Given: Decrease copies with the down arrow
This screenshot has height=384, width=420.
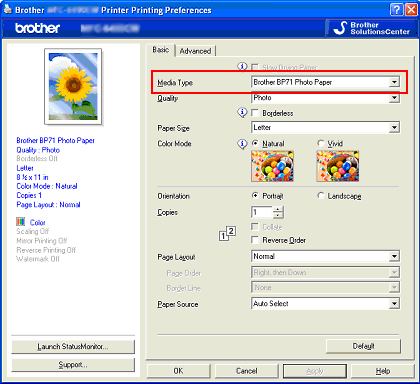Looking at the screenshot, I should [x=278, y=215].
